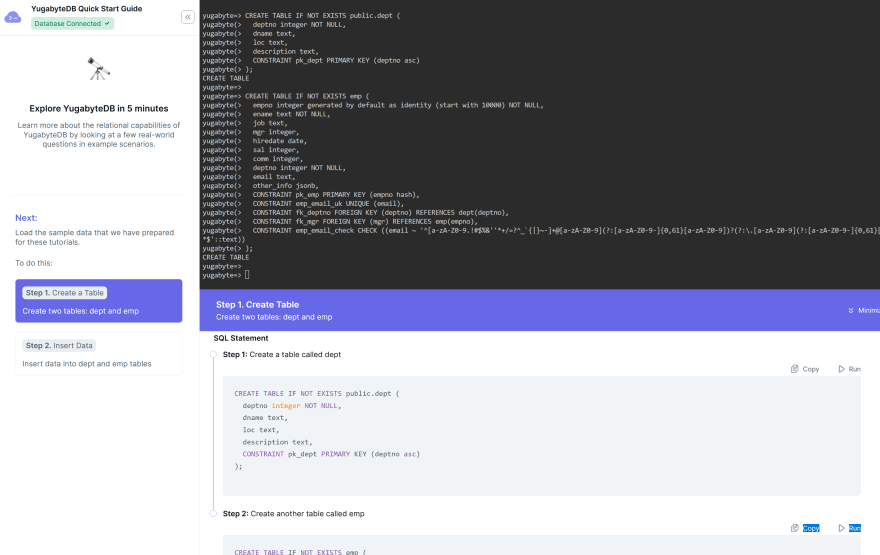The width and height of the screenshot is (880, 555).
Task: Click the Run play icon for the dept statement
Action: coord(841,369)
